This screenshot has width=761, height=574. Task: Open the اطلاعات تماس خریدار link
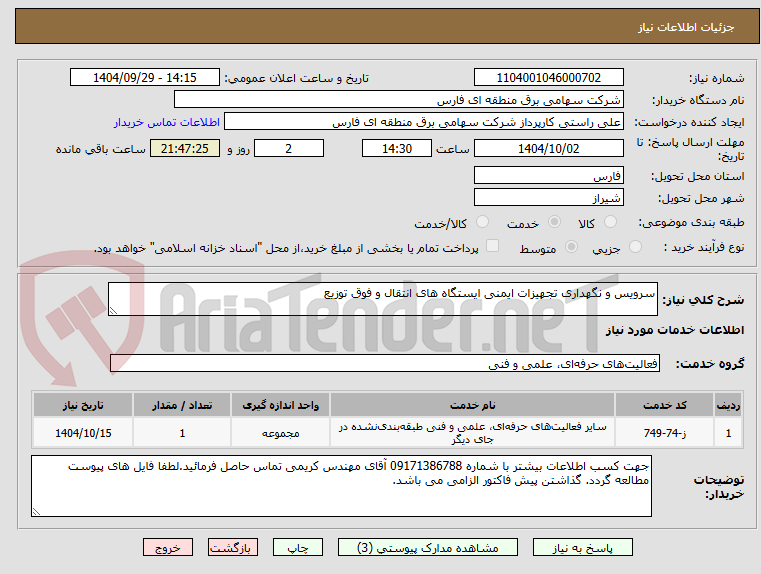point(166,122)
